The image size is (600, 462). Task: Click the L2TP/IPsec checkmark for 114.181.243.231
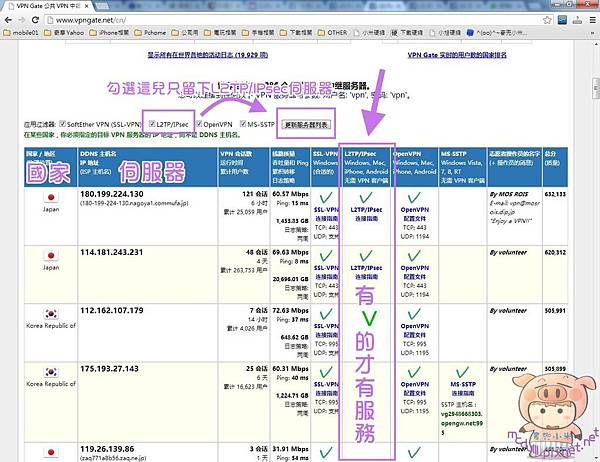click(366, 256)
